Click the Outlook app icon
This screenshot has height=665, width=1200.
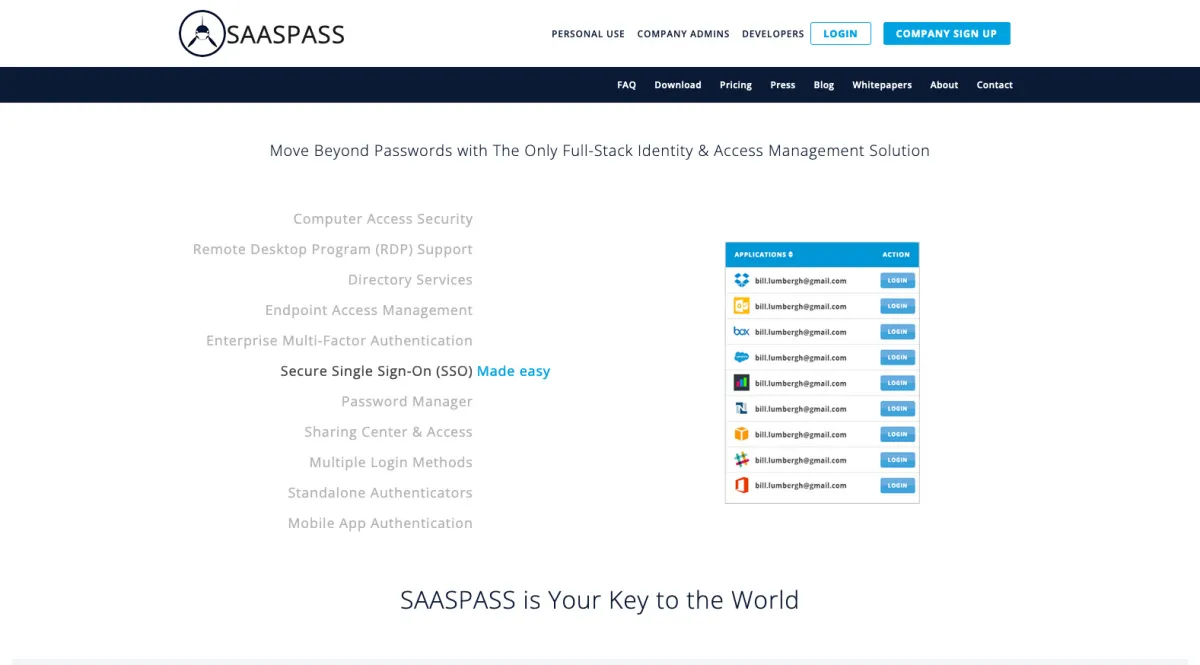tap(741, 306)
